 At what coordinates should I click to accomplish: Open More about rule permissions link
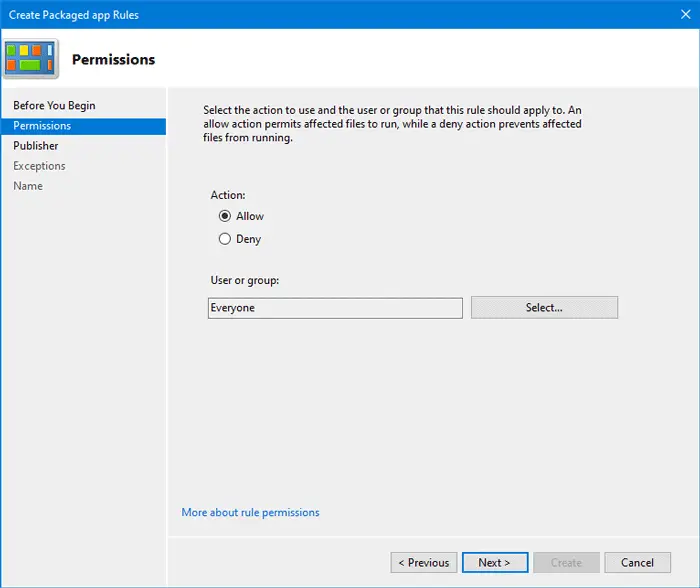pos(250,513)
